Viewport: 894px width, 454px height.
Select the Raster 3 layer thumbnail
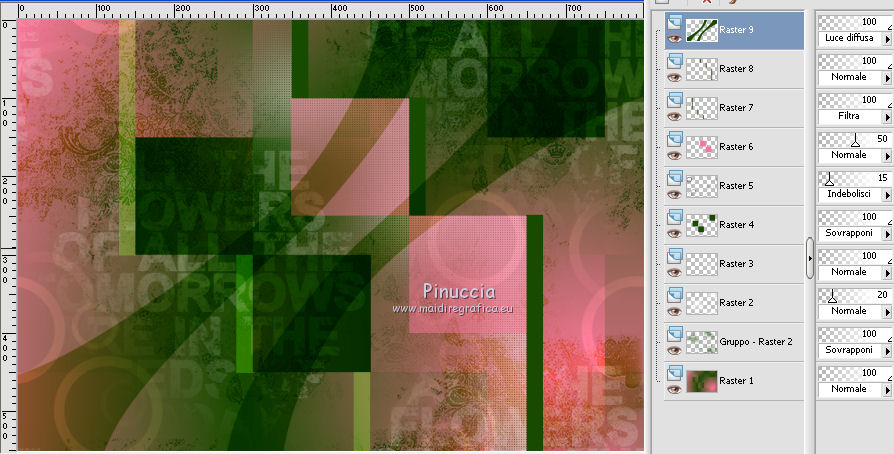point(701,264)
